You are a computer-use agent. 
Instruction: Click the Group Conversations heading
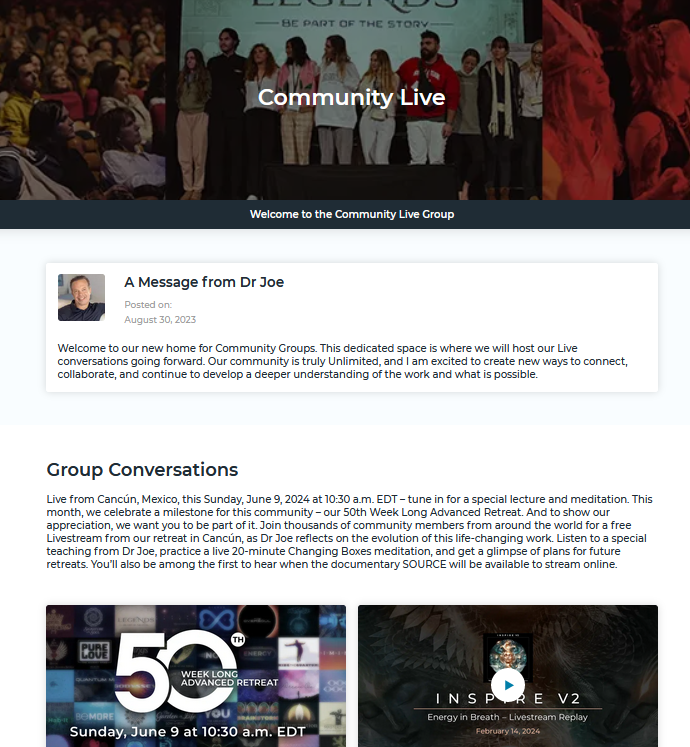[x=142, y=470]
